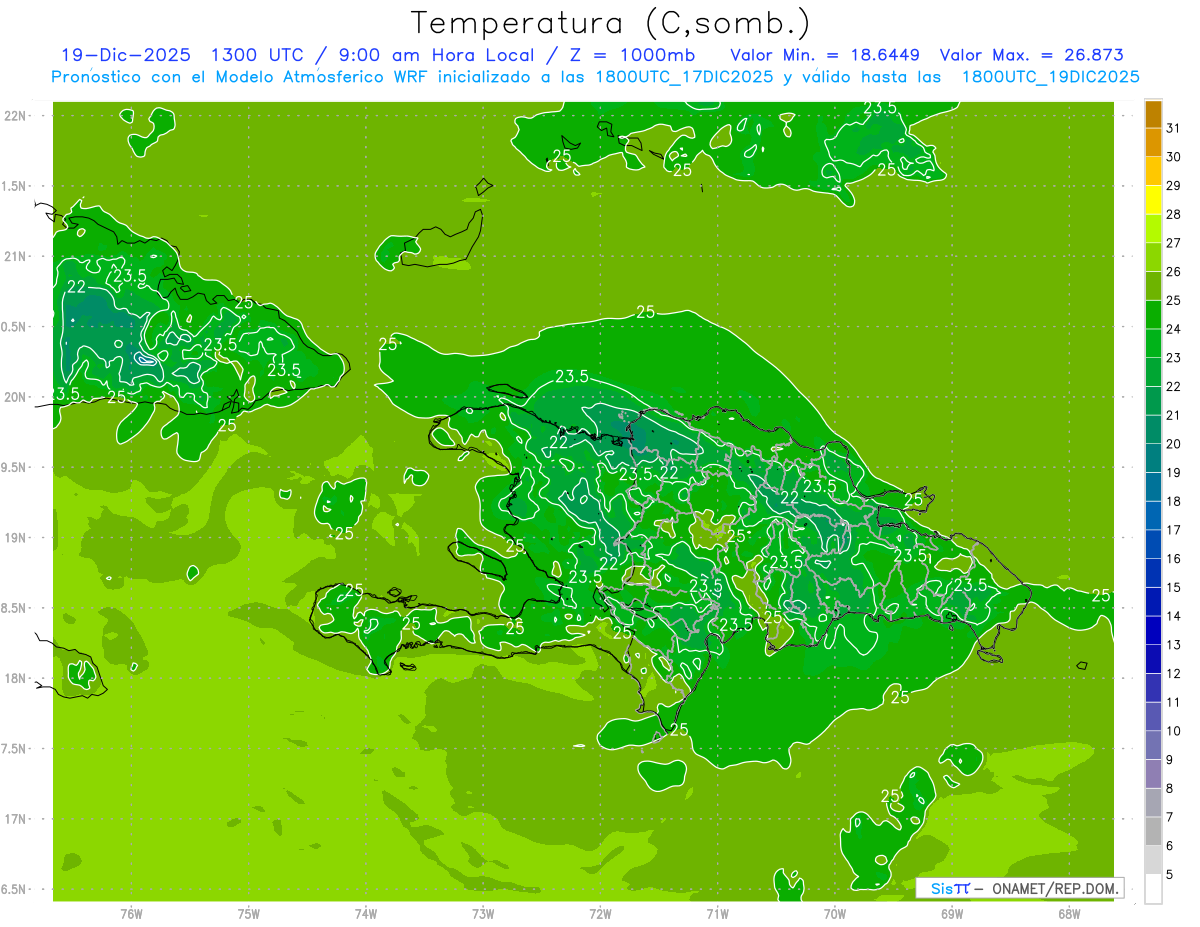Pick the dark orange swatch above 31 in the legend
This screenshot has height=927, width=1200.
[x=1153, y=114]
